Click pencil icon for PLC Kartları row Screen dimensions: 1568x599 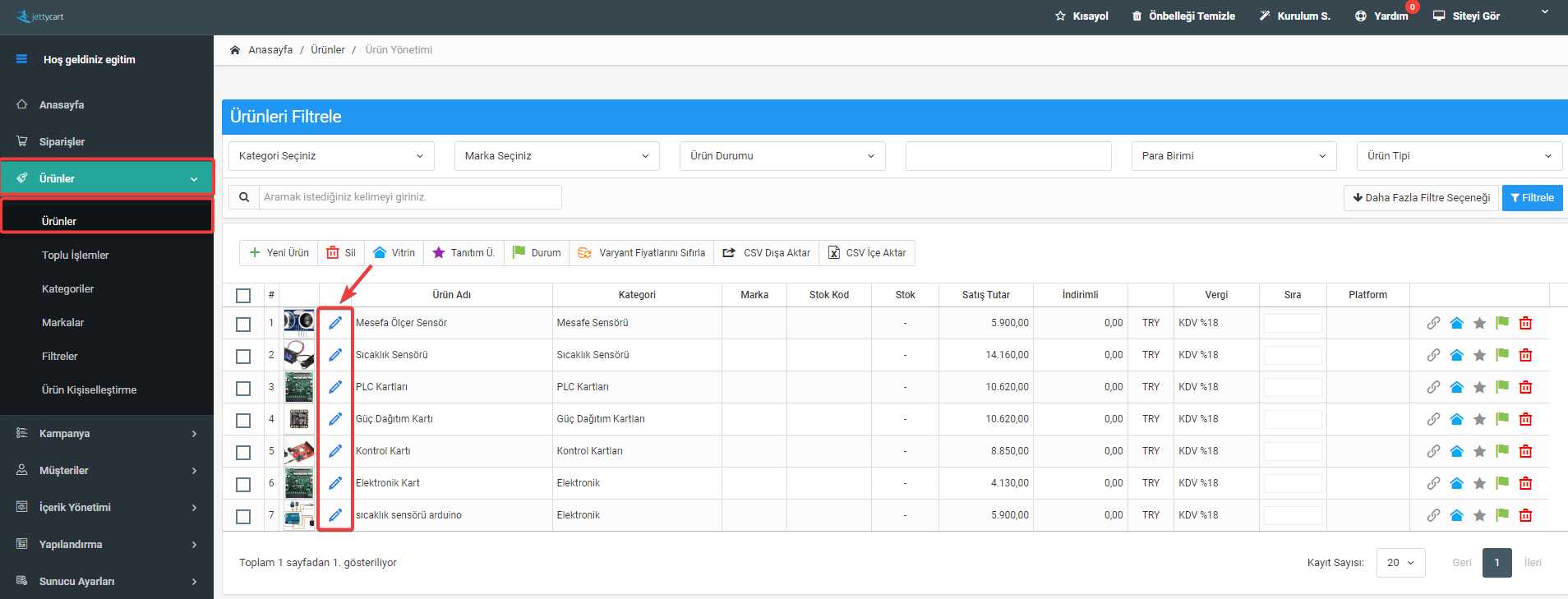(x=335, y=387)
